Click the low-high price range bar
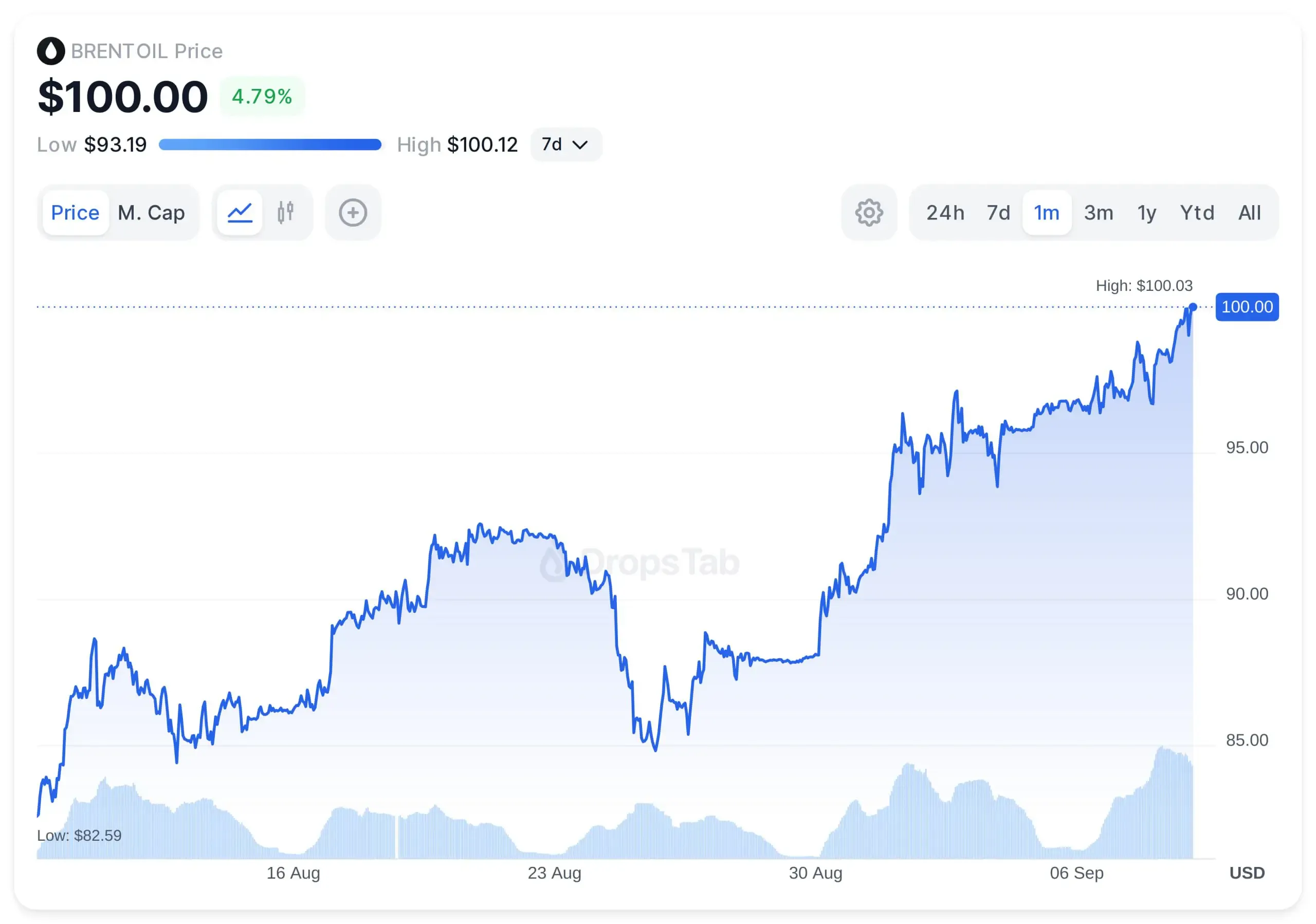1316x924 pixels. pos(270,144)
